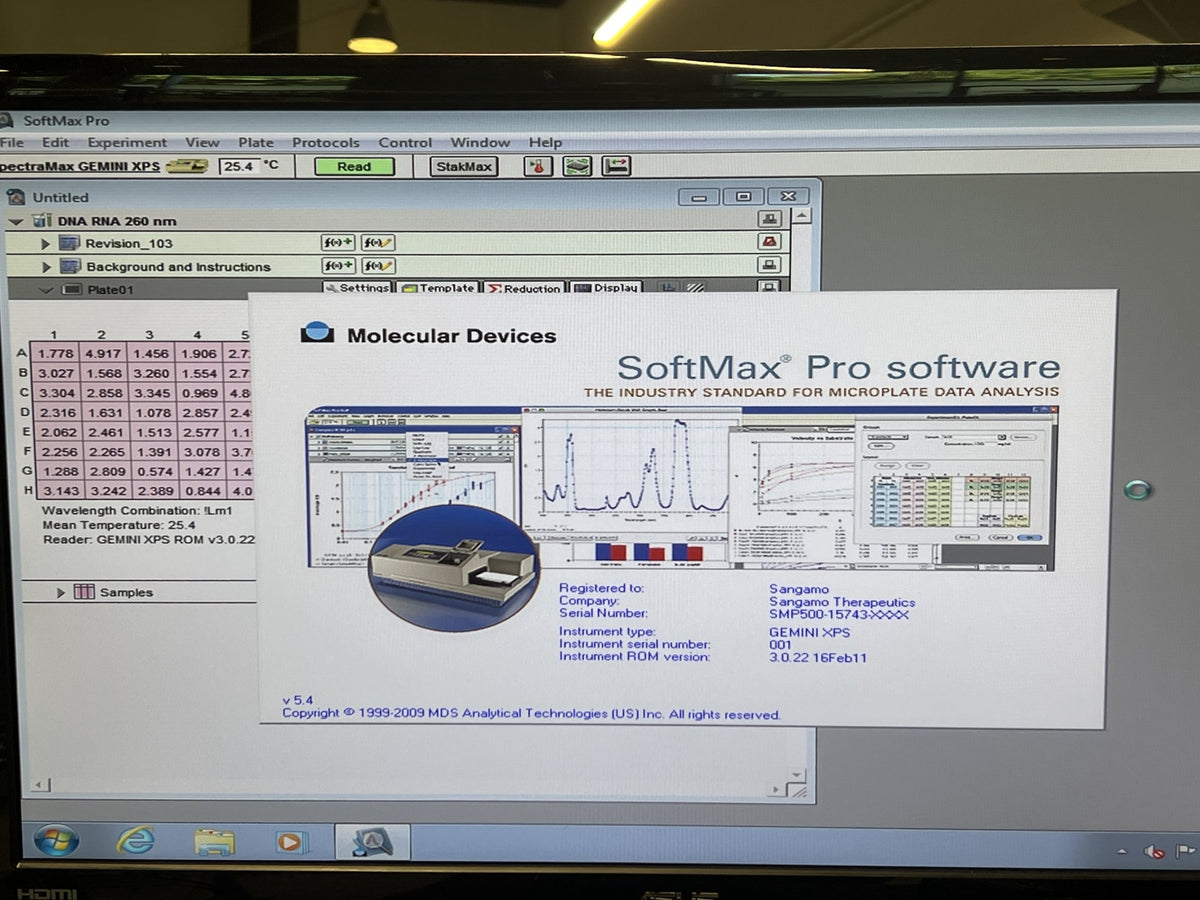1200x900 pixels.
Task: Click the plate shake toolbar icon
Action: coord(577,166)
